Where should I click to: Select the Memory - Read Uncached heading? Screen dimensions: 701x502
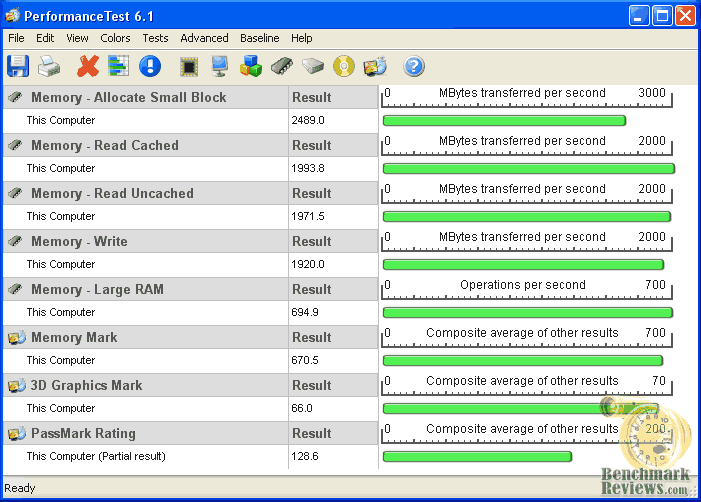point(112,193)
